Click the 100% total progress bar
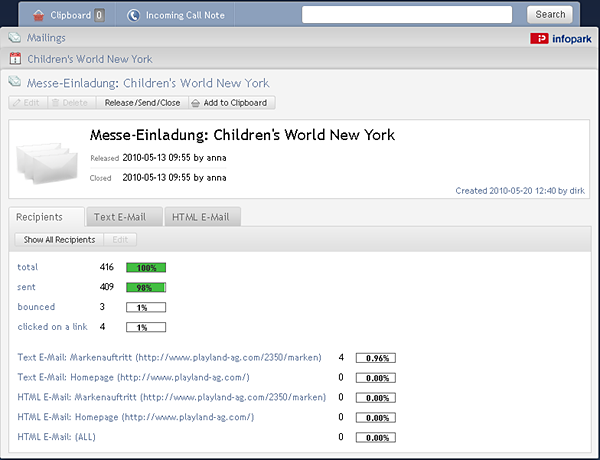600x460 pixels. 146,268
